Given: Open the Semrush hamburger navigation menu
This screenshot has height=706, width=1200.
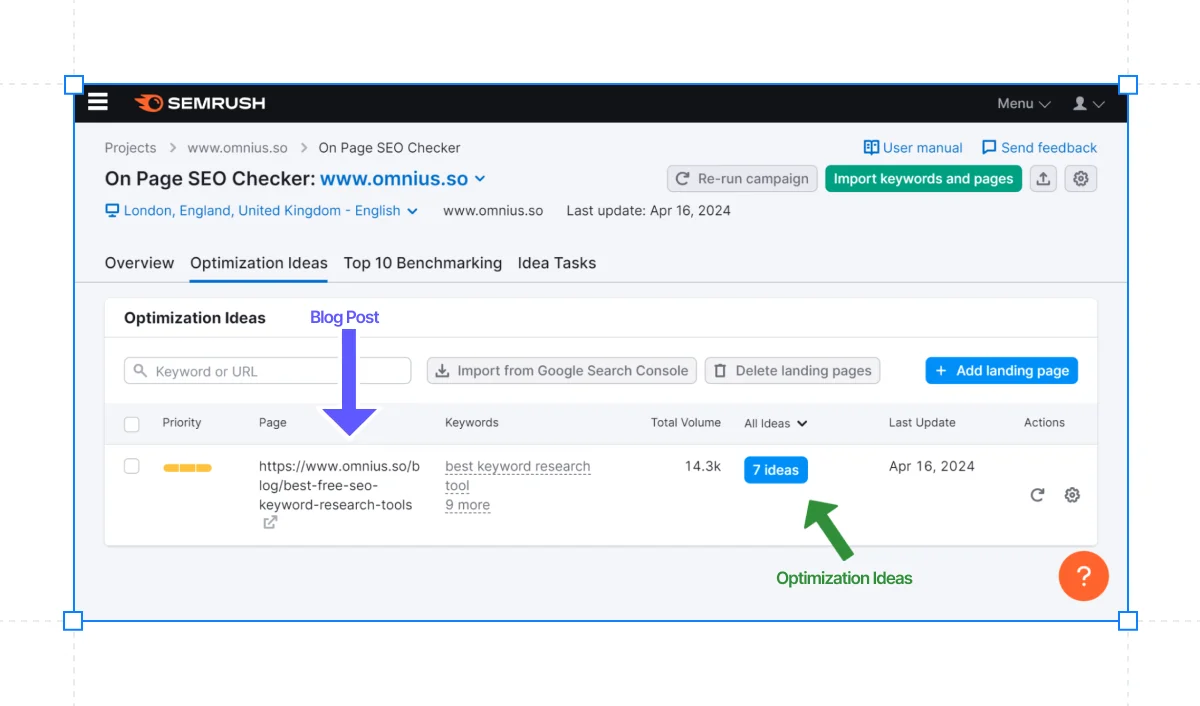Looking at the screenshot, I should pos(97,103).
